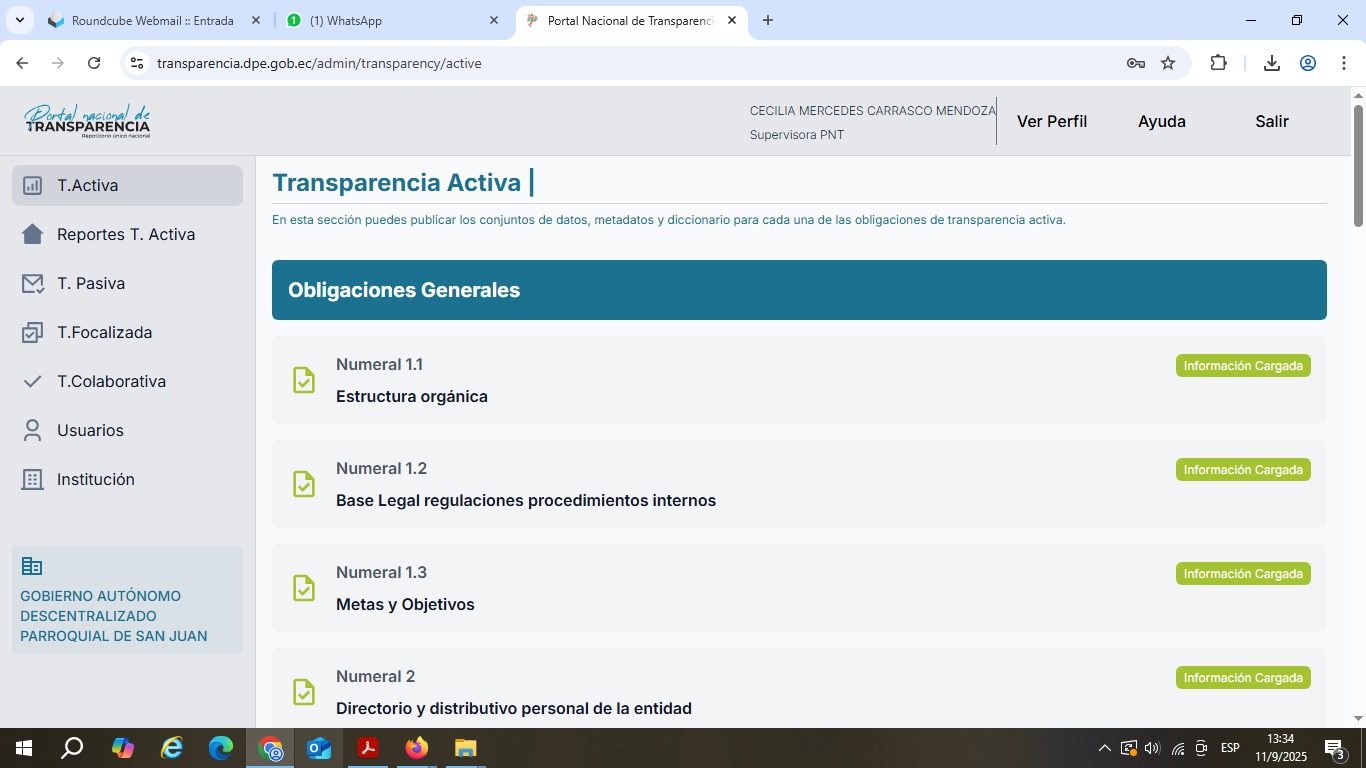Click the Reportes T. Activa home icon
The image size is (1366, 768).
coord(32,235)
